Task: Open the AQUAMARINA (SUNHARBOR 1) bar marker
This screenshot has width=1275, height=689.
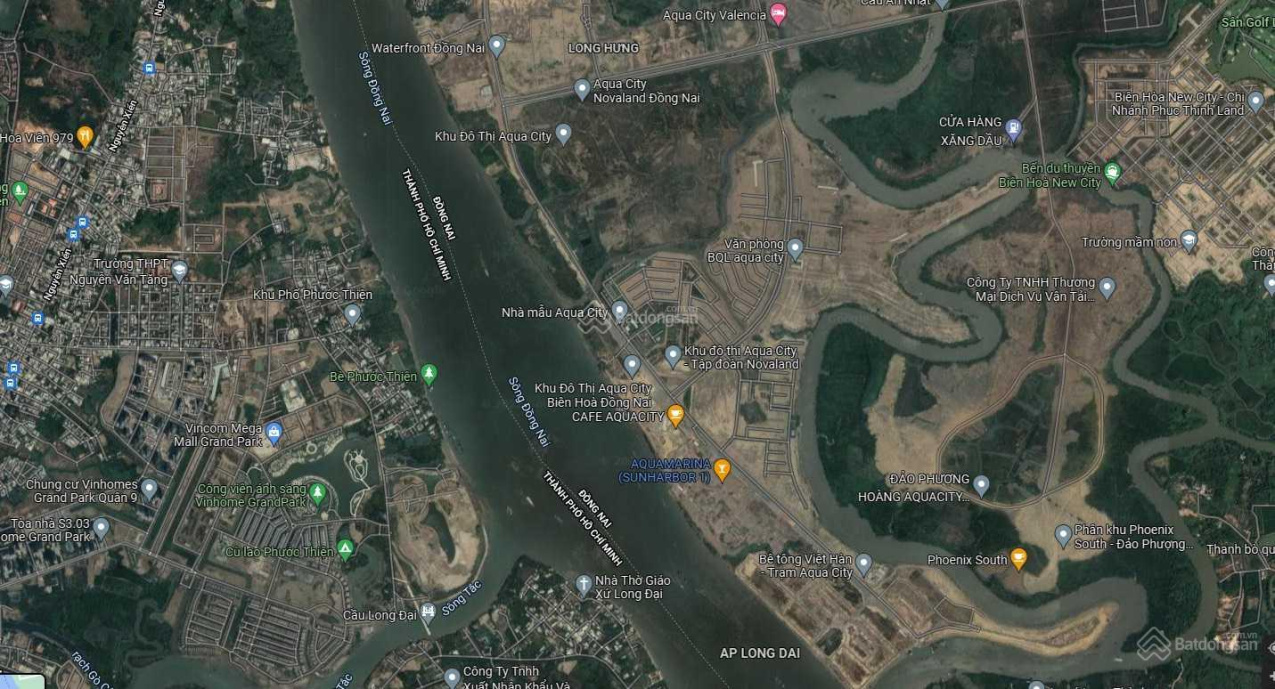Action: tap(722, 468)
